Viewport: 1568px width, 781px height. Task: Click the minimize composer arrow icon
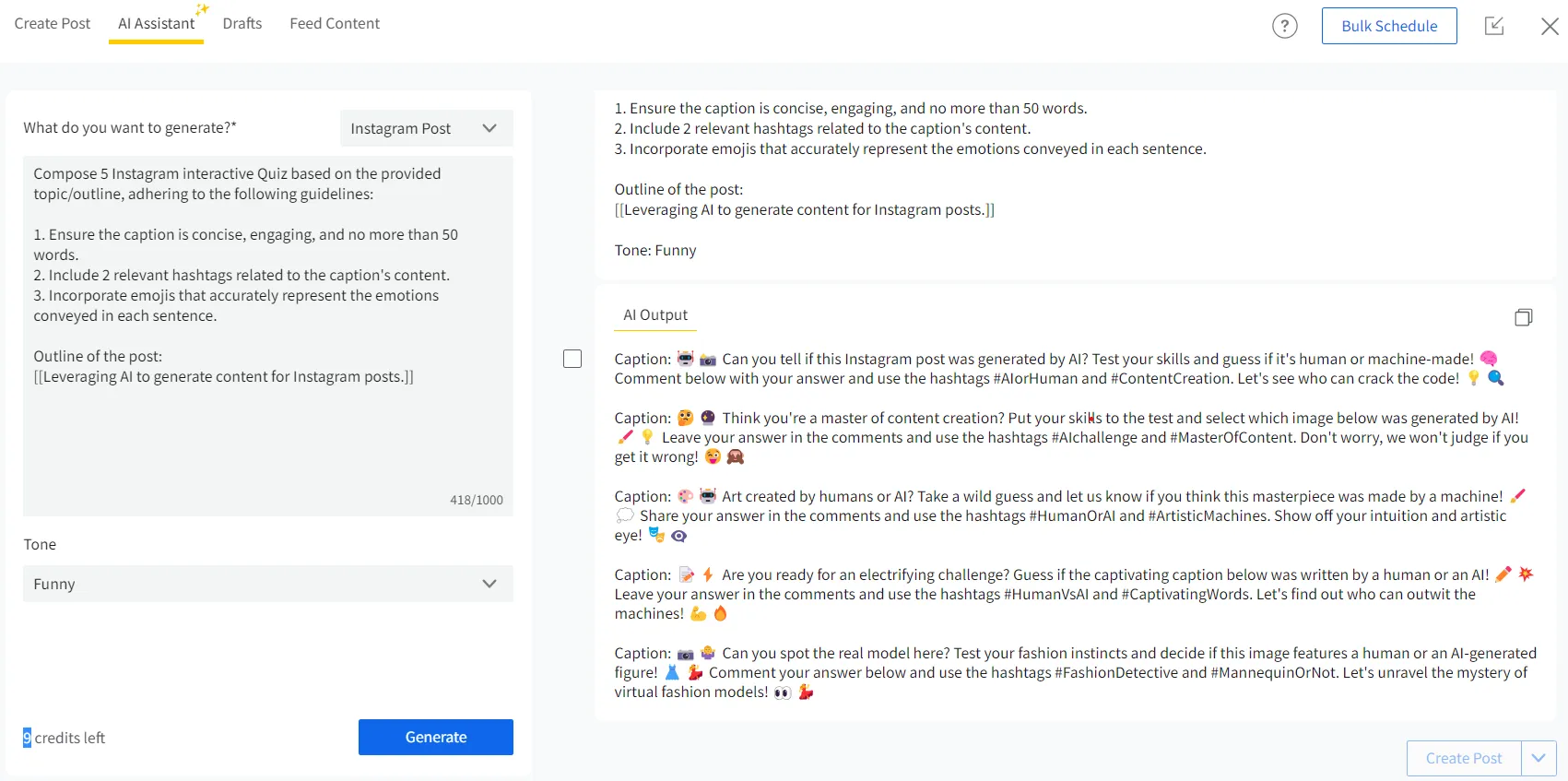coord(1494,26)
